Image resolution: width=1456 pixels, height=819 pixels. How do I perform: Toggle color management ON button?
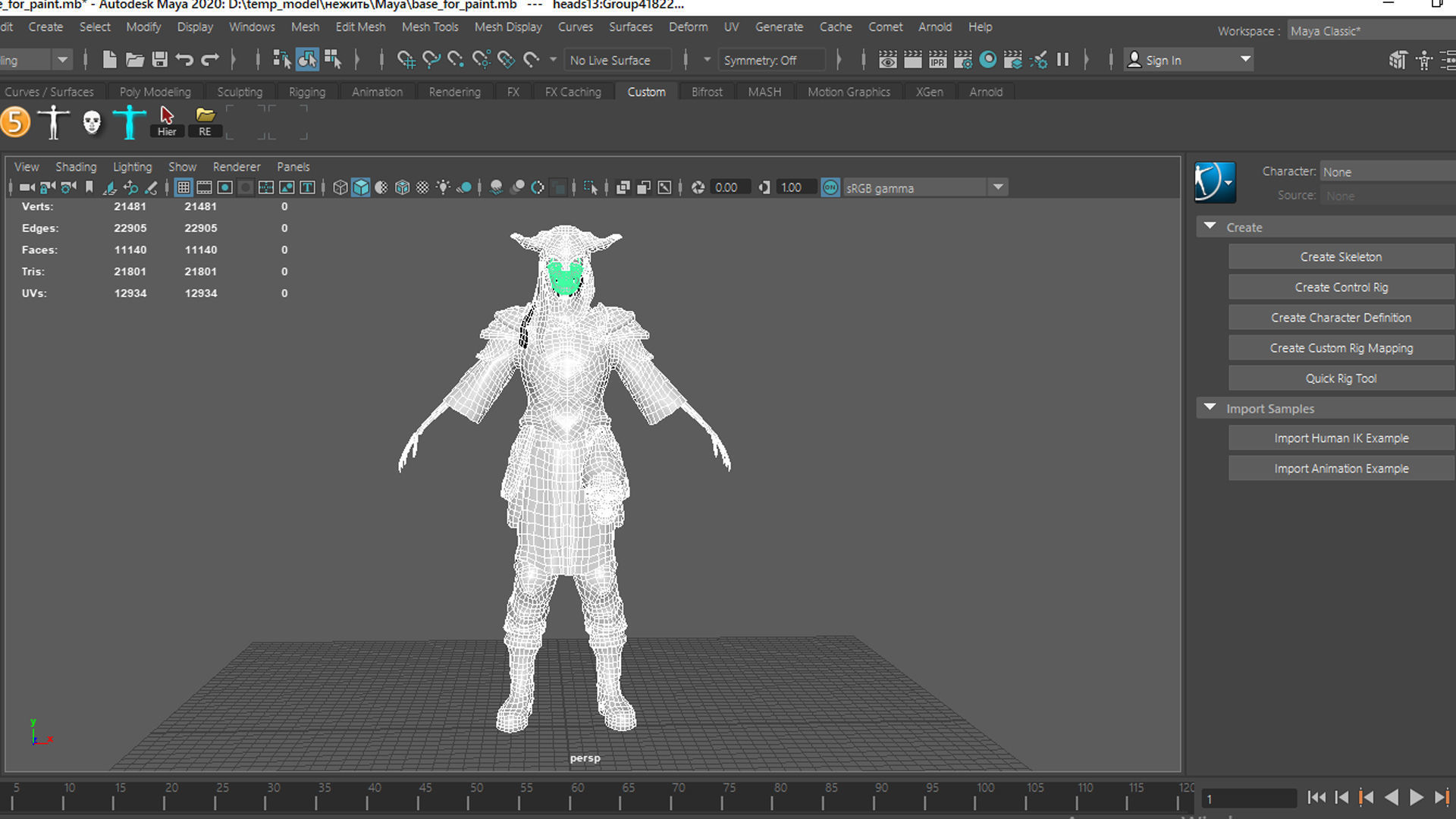click(x=830, y=187)
